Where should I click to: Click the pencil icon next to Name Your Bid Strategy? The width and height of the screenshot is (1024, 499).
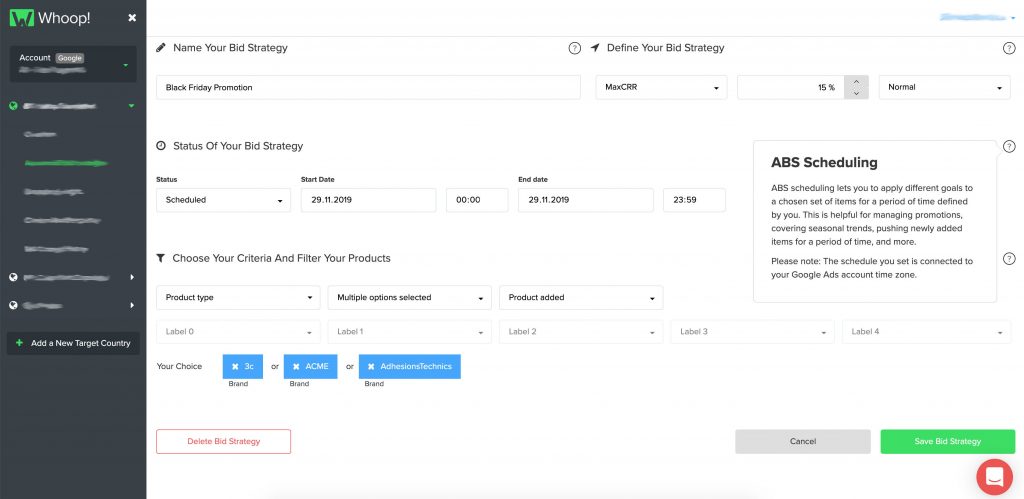161,48
